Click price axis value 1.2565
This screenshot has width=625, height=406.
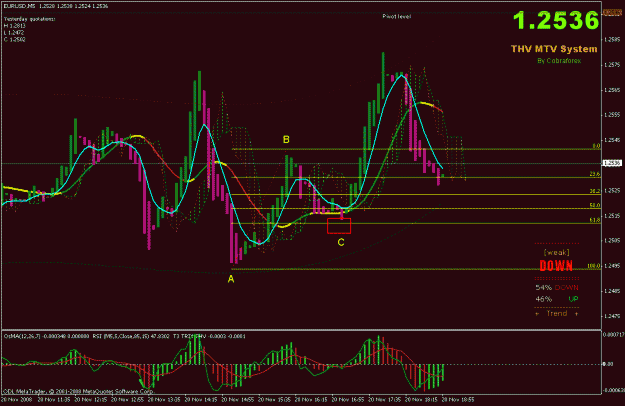(612, 90)
